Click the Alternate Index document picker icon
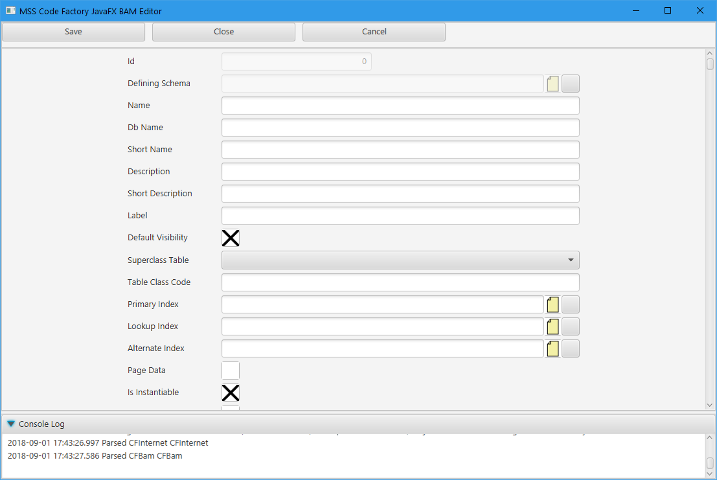717x480 pixels. (552, 348)
